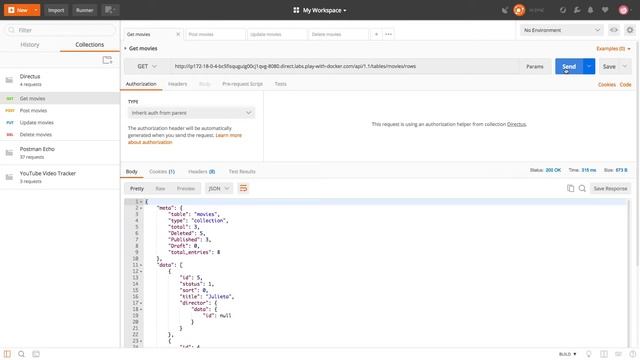The height and width of the screenshot is (360, 640).
Task: Switch to the Collections tab in sidebar
Action: click(89, 44)
